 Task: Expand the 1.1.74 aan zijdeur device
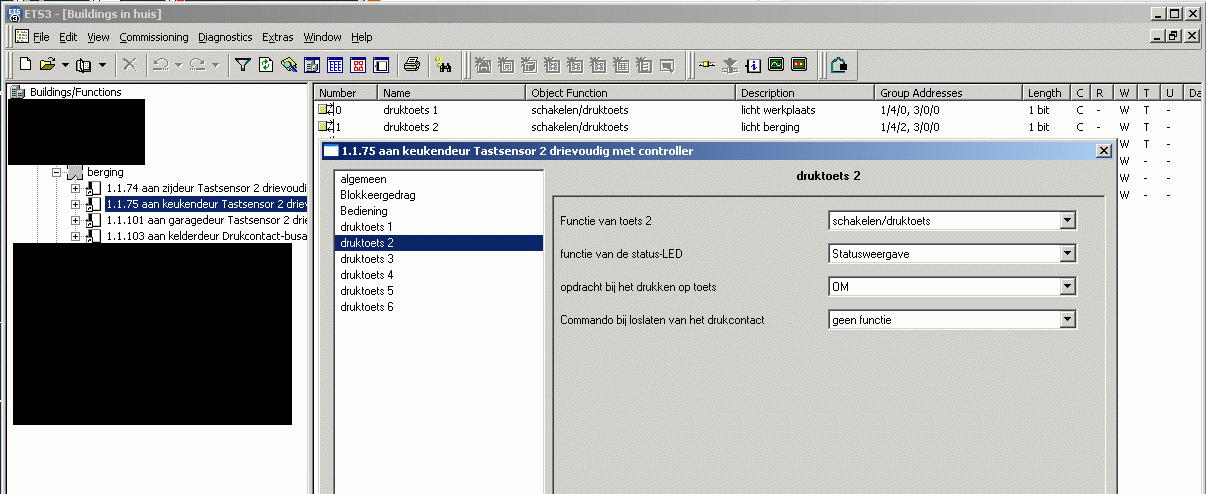[x=75, y=188]
